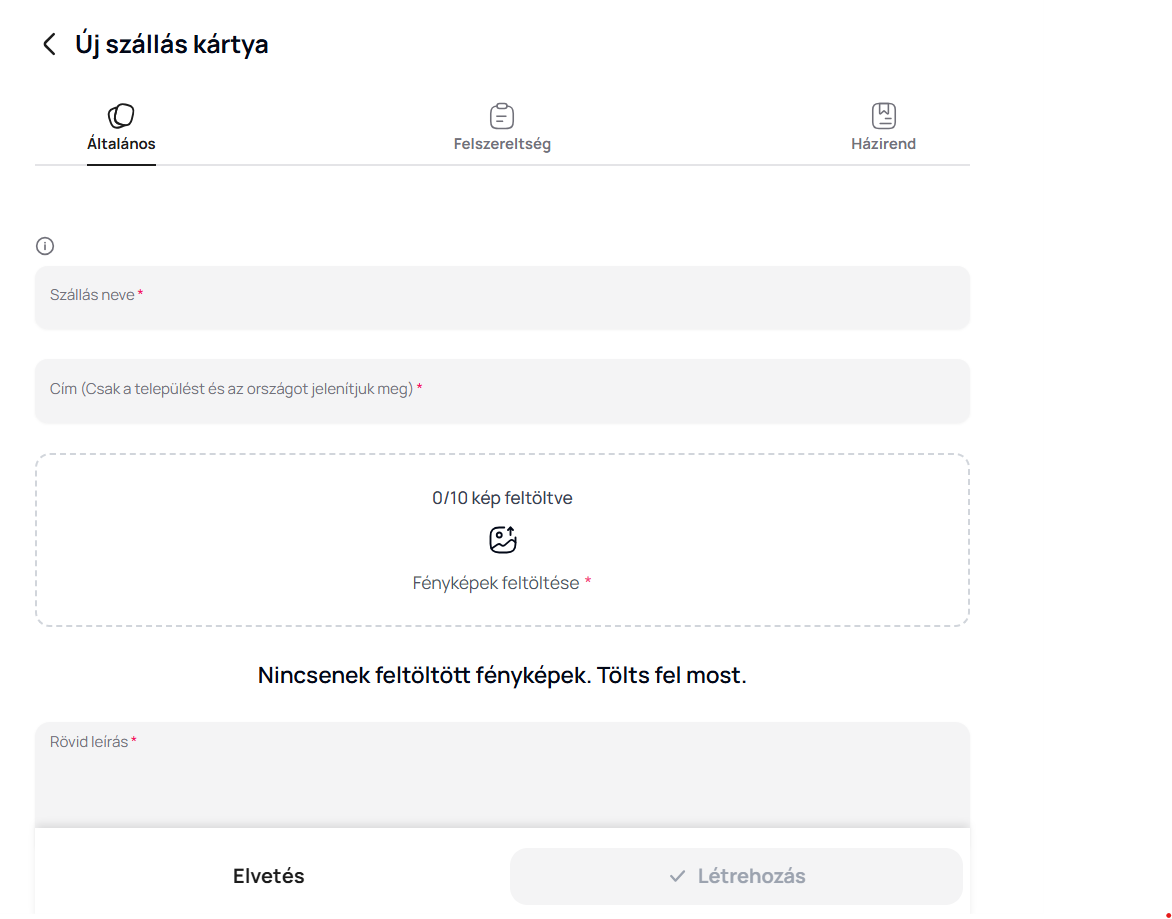This screenshot has height=919, width=1172.
Task: Click the image upload icon
Action: 502,540
